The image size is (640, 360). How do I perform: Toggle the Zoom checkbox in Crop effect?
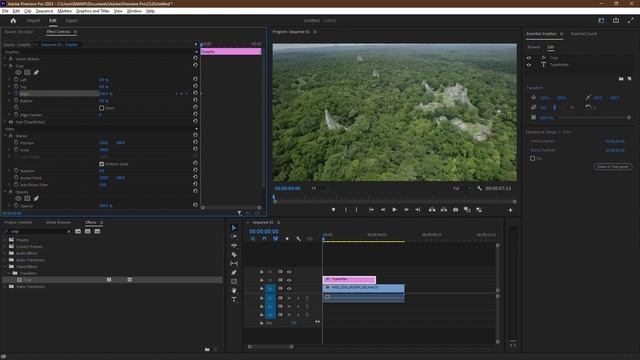(101, 108)
